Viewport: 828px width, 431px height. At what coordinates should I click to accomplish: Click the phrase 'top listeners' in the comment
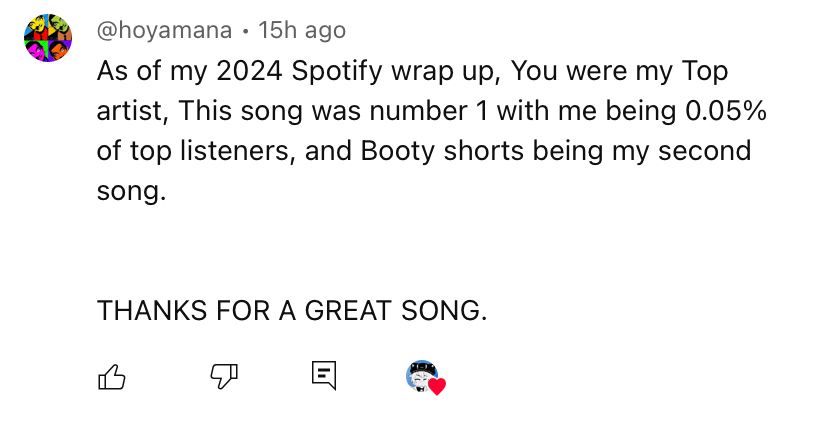(210, 151)
